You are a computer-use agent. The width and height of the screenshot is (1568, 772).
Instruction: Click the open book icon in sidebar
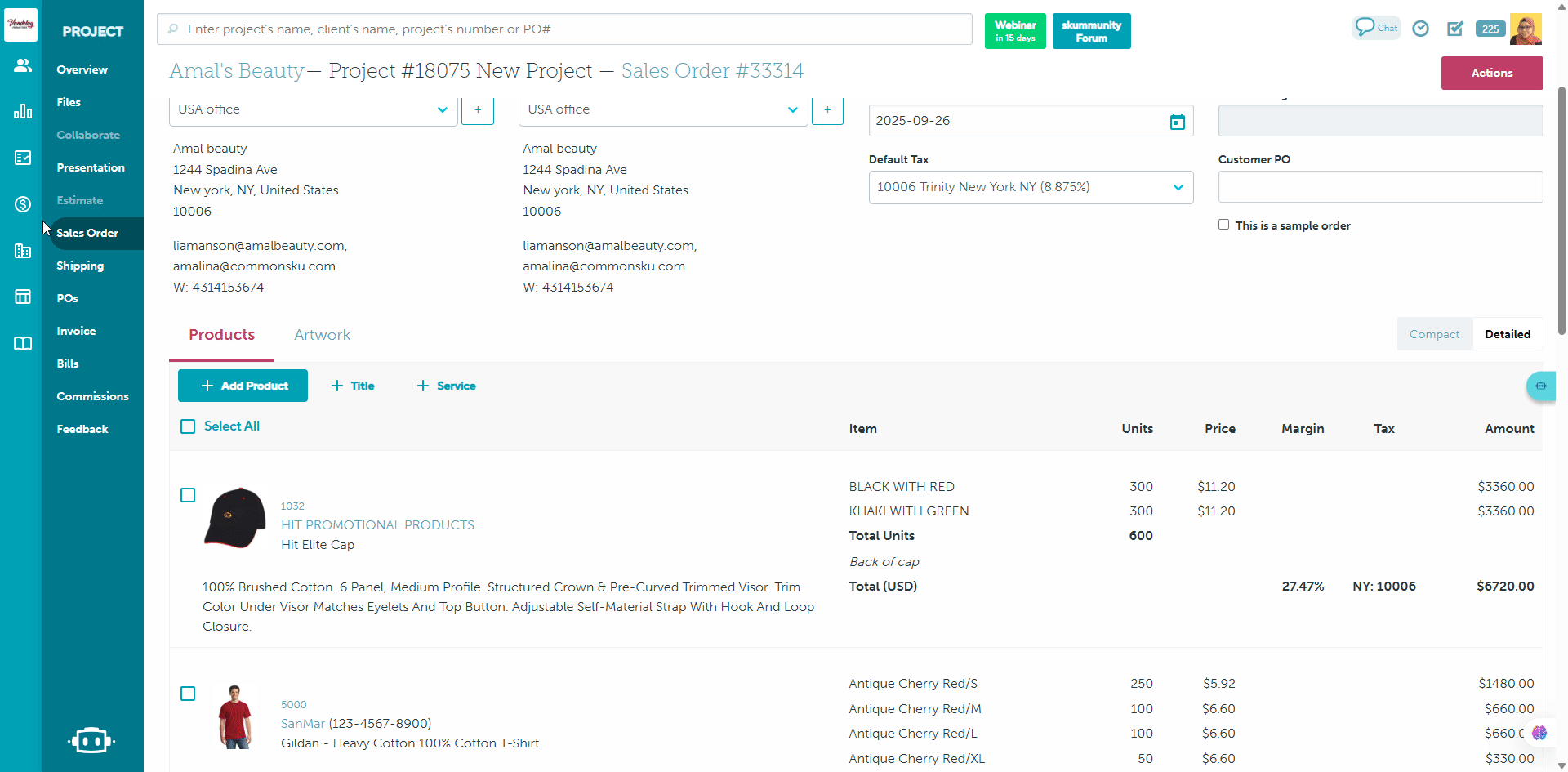click(23, 343)
